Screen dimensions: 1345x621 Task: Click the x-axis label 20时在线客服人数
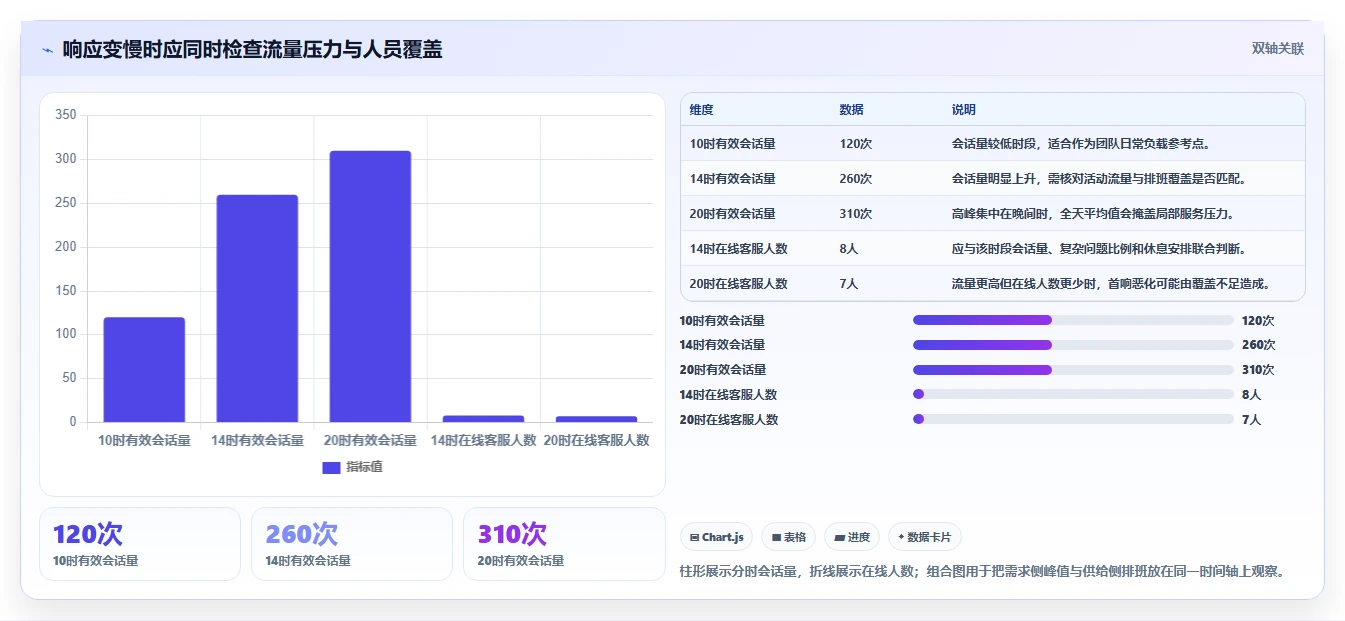pos(596,440)
